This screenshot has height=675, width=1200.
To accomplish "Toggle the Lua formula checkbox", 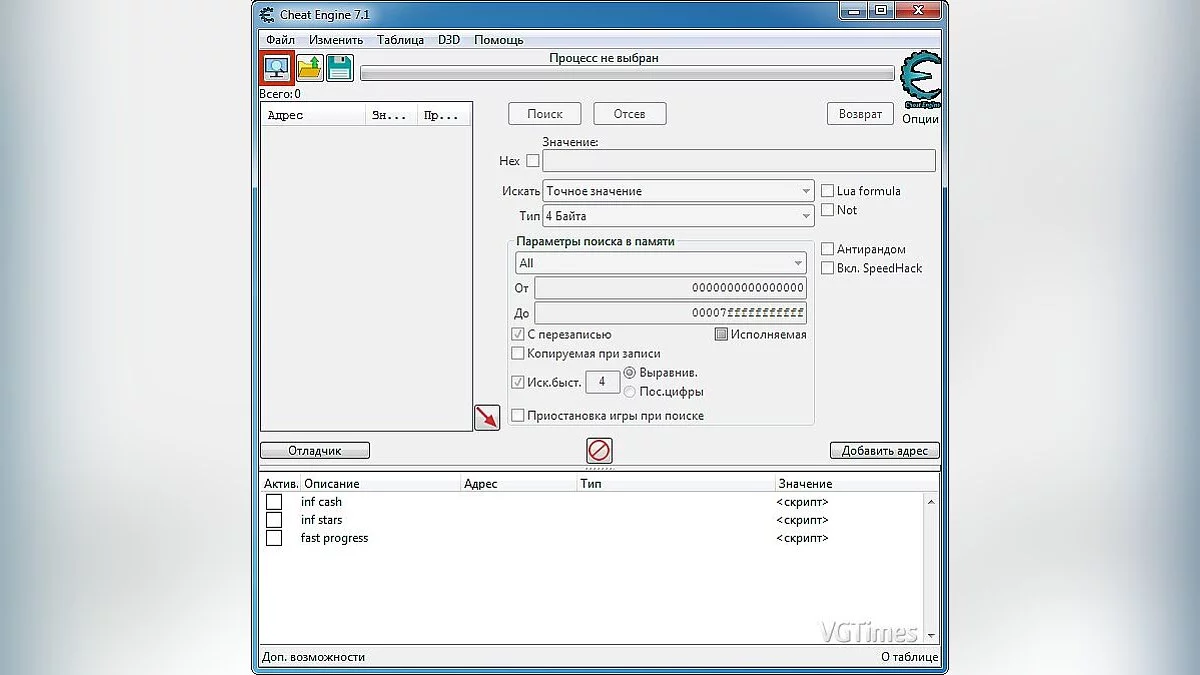I will click(x=827, y=190).
